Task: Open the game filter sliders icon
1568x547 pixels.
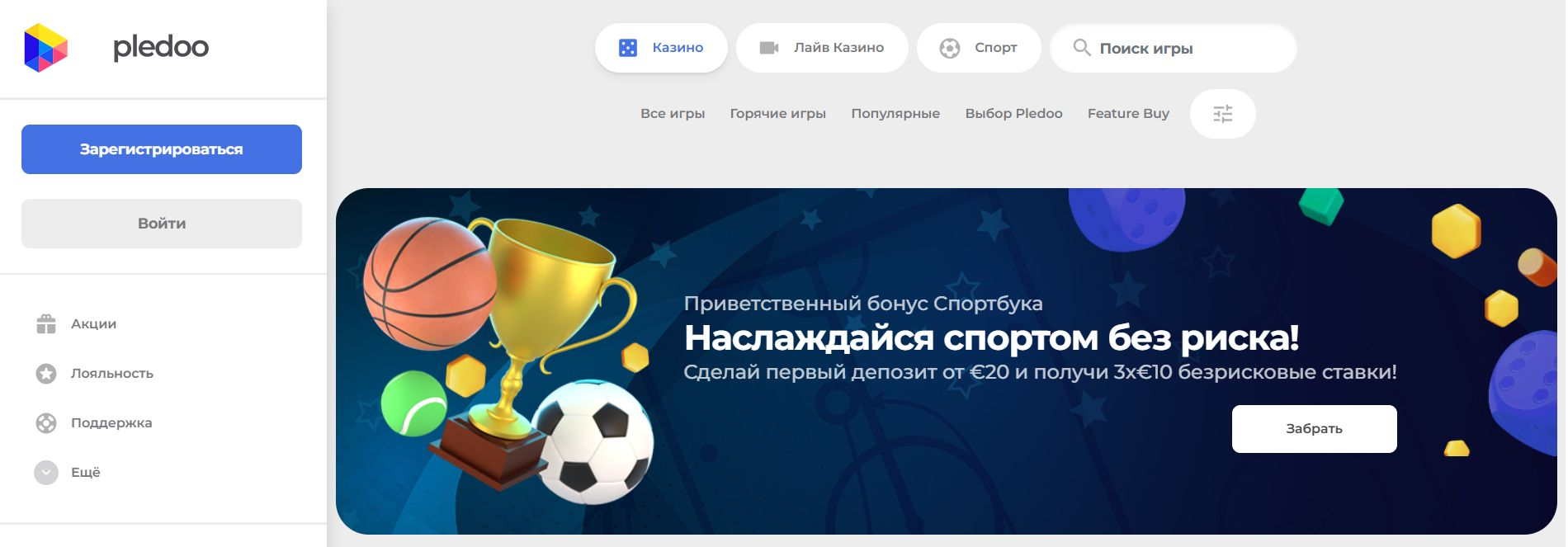Action: click(1223, 114)
